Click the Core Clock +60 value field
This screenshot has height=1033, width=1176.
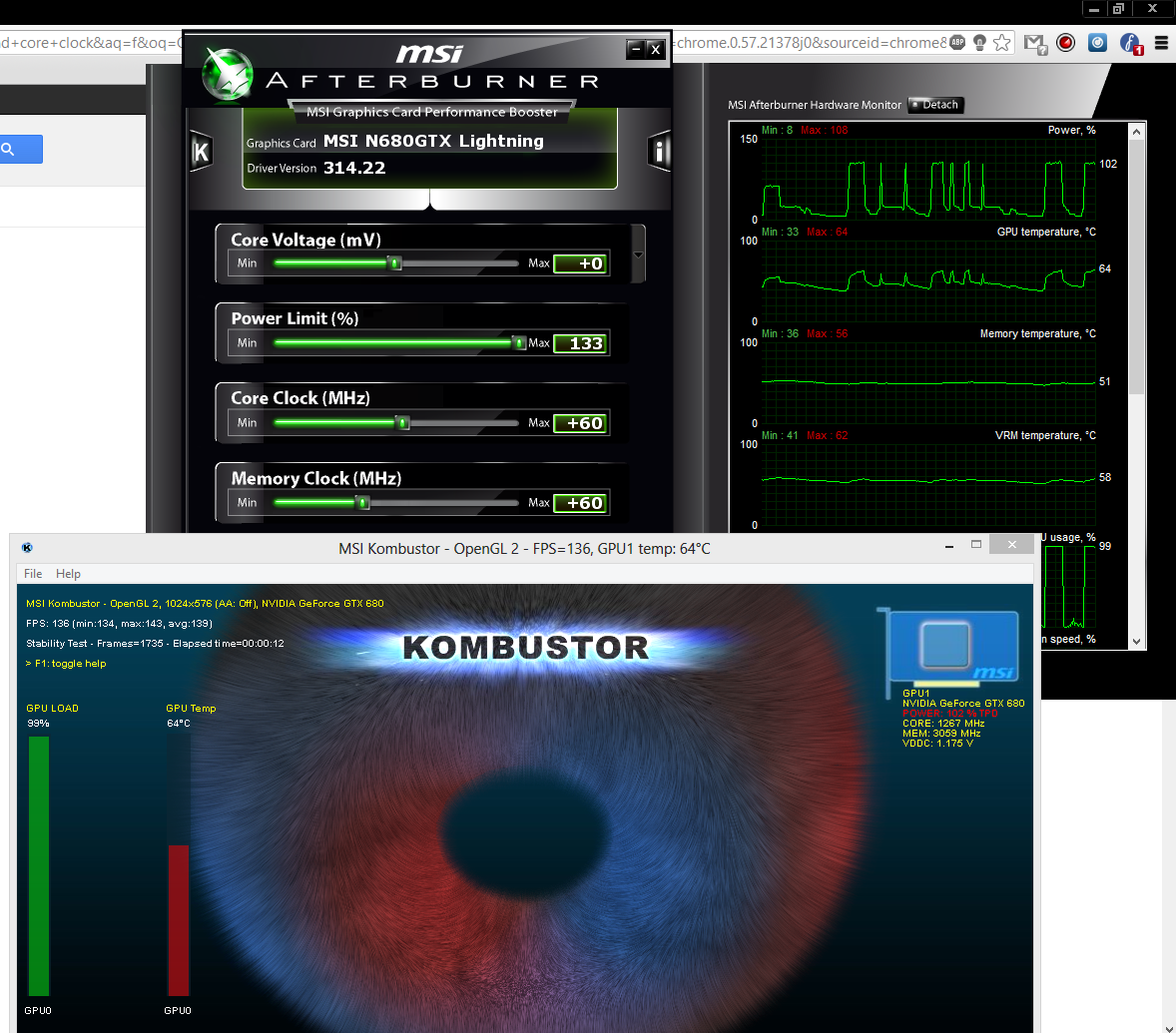[580, 423]
